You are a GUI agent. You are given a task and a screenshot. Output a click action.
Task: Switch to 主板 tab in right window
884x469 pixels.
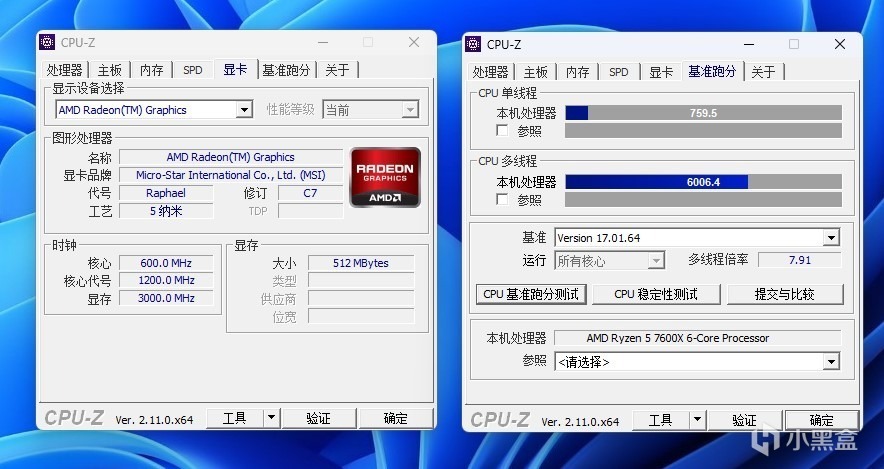point(536,72)
